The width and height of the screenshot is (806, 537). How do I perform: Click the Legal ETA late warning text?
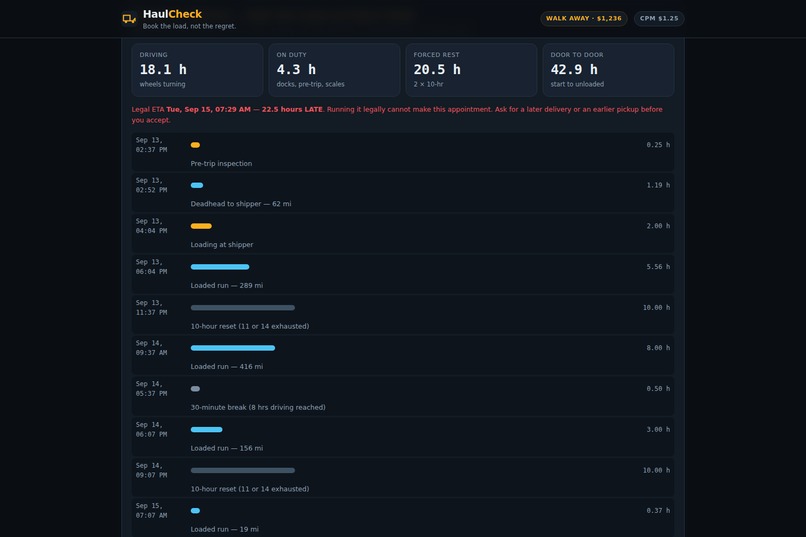pyautogui.click(x=397, y=115)
